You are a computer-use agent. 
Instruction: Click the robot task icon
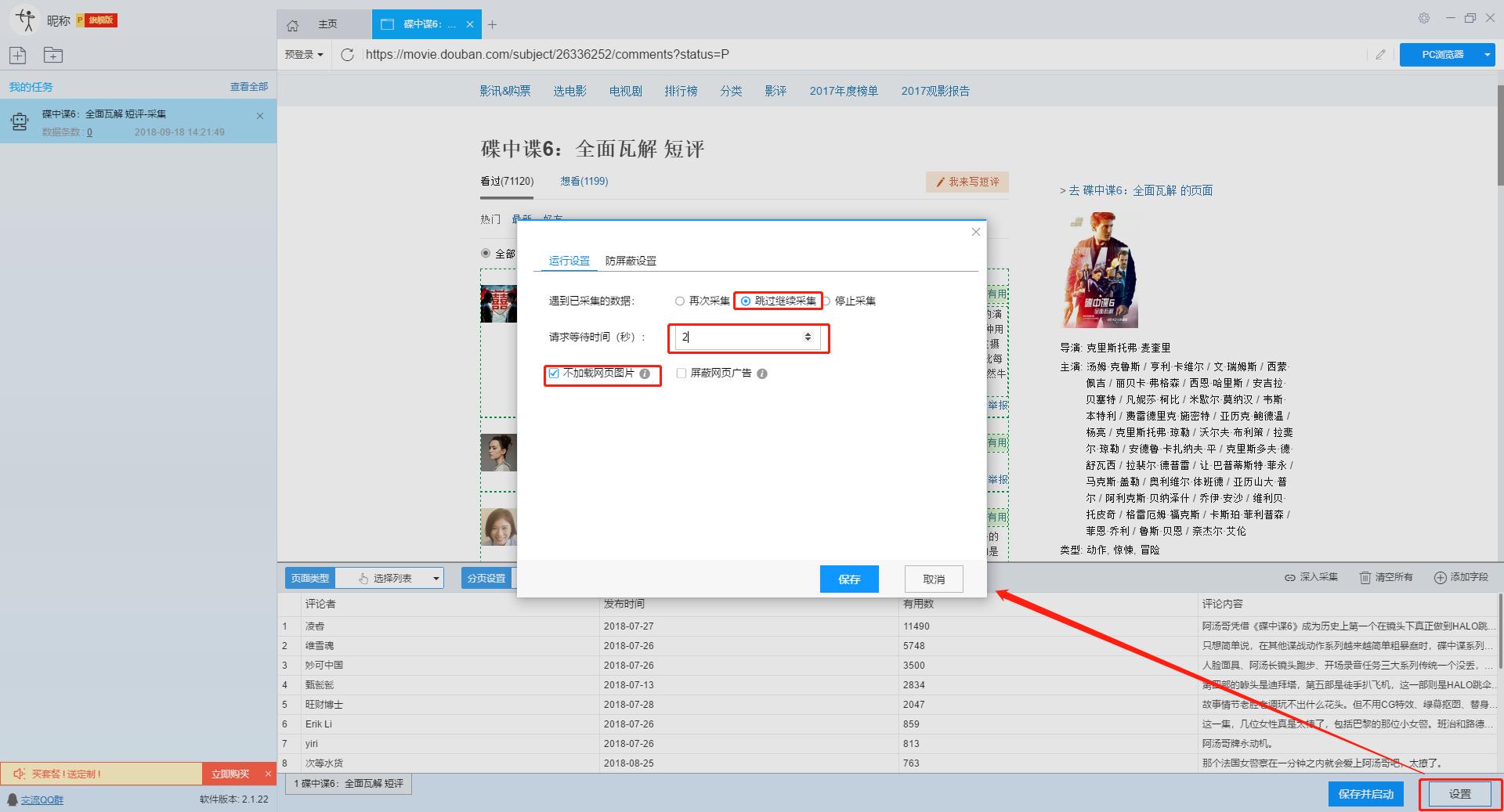point(20,121)
